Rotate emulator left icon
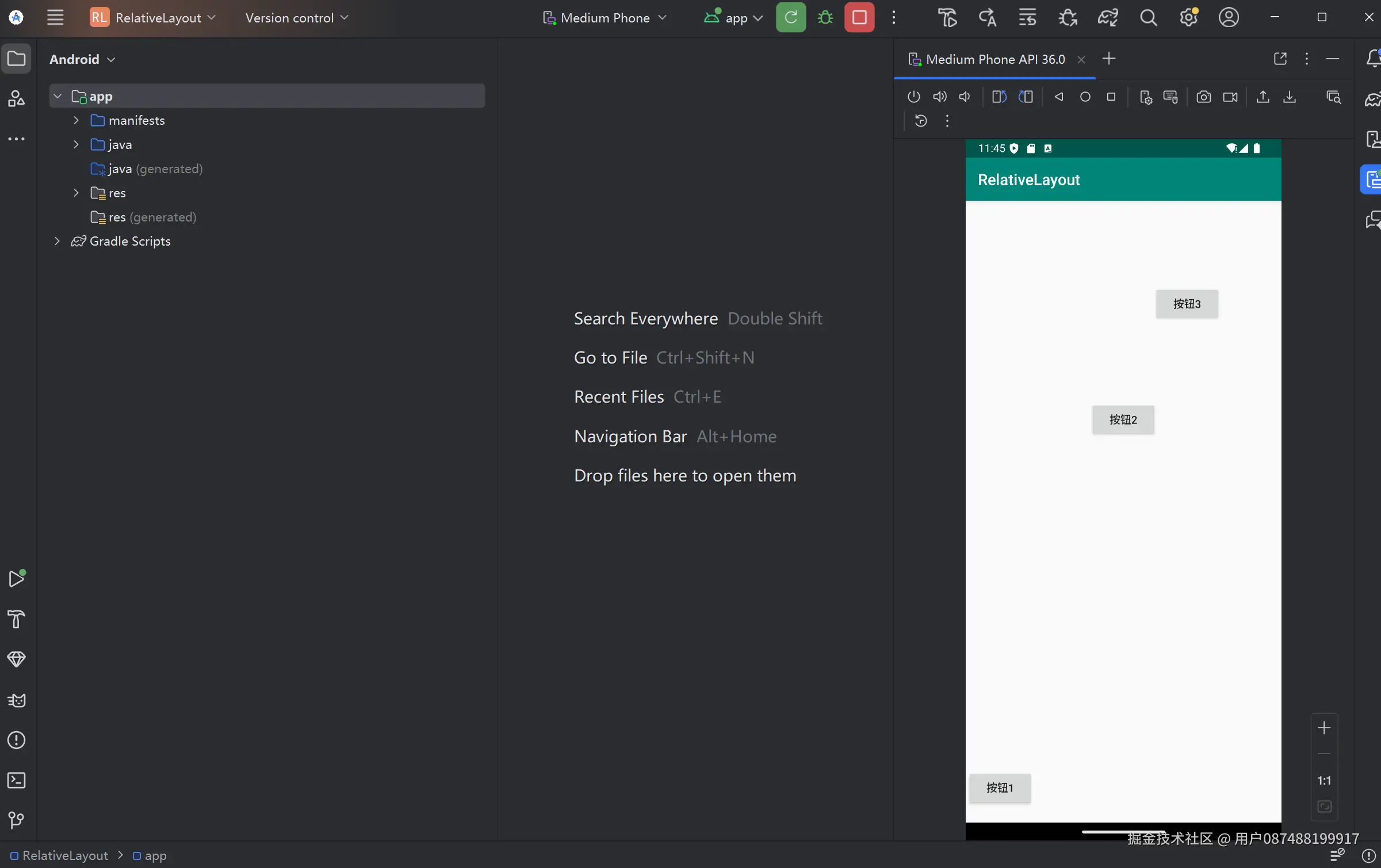This screenshot has width=1381, height=868. [x=999, y=97]
